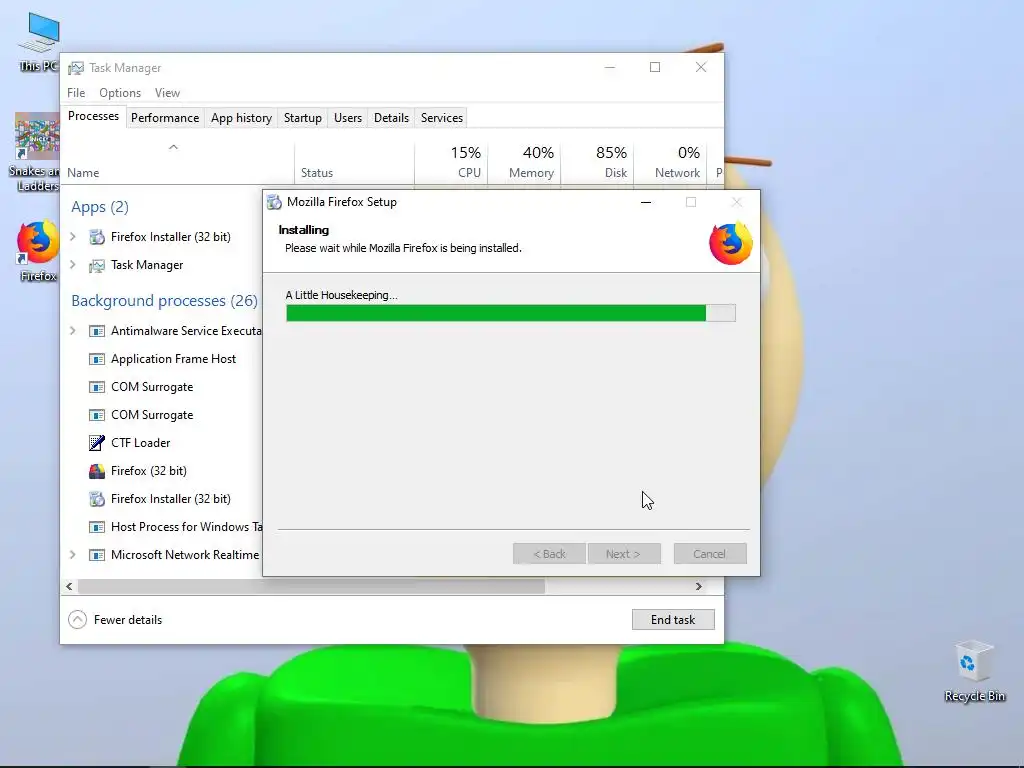Sort by the Status column header
The height and width of the screenshot is (768, 1024).
pos(355,162)
